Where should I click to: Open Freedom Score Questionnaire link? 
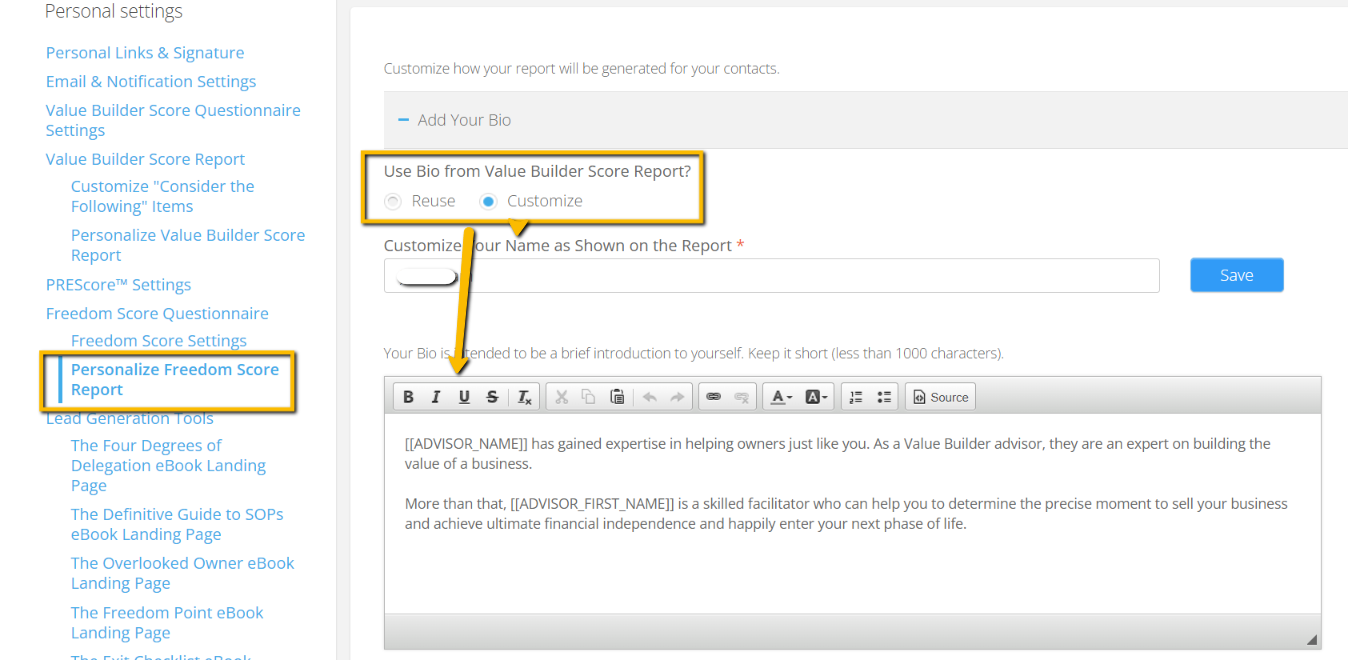point(157,314)
